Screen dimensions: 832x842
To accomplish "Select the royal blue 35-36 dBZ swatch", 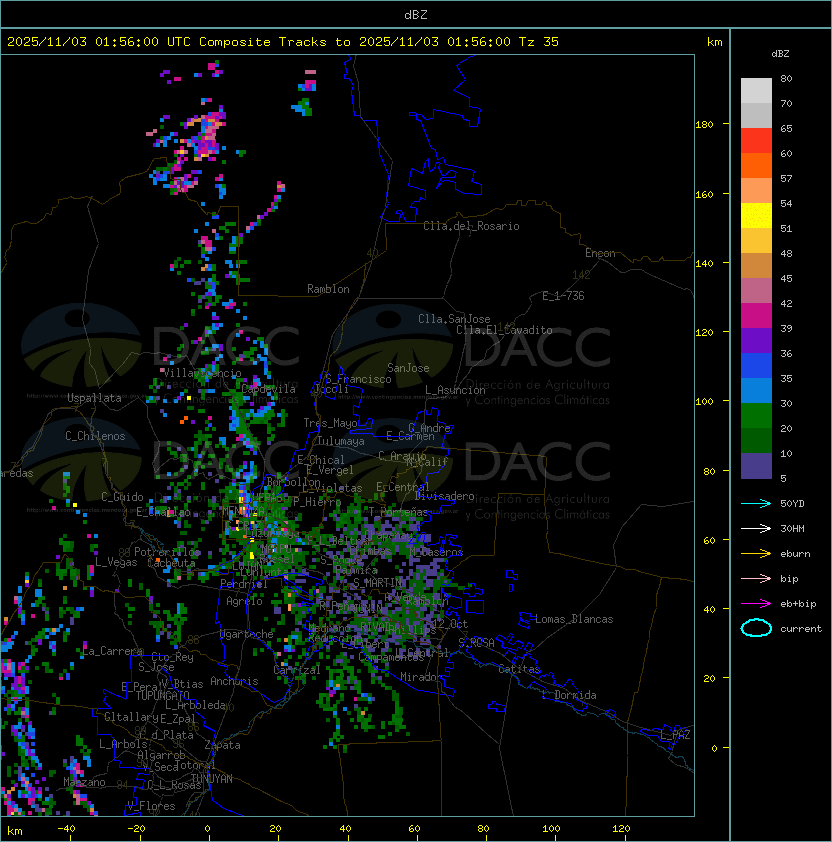I will coord(756,365).
